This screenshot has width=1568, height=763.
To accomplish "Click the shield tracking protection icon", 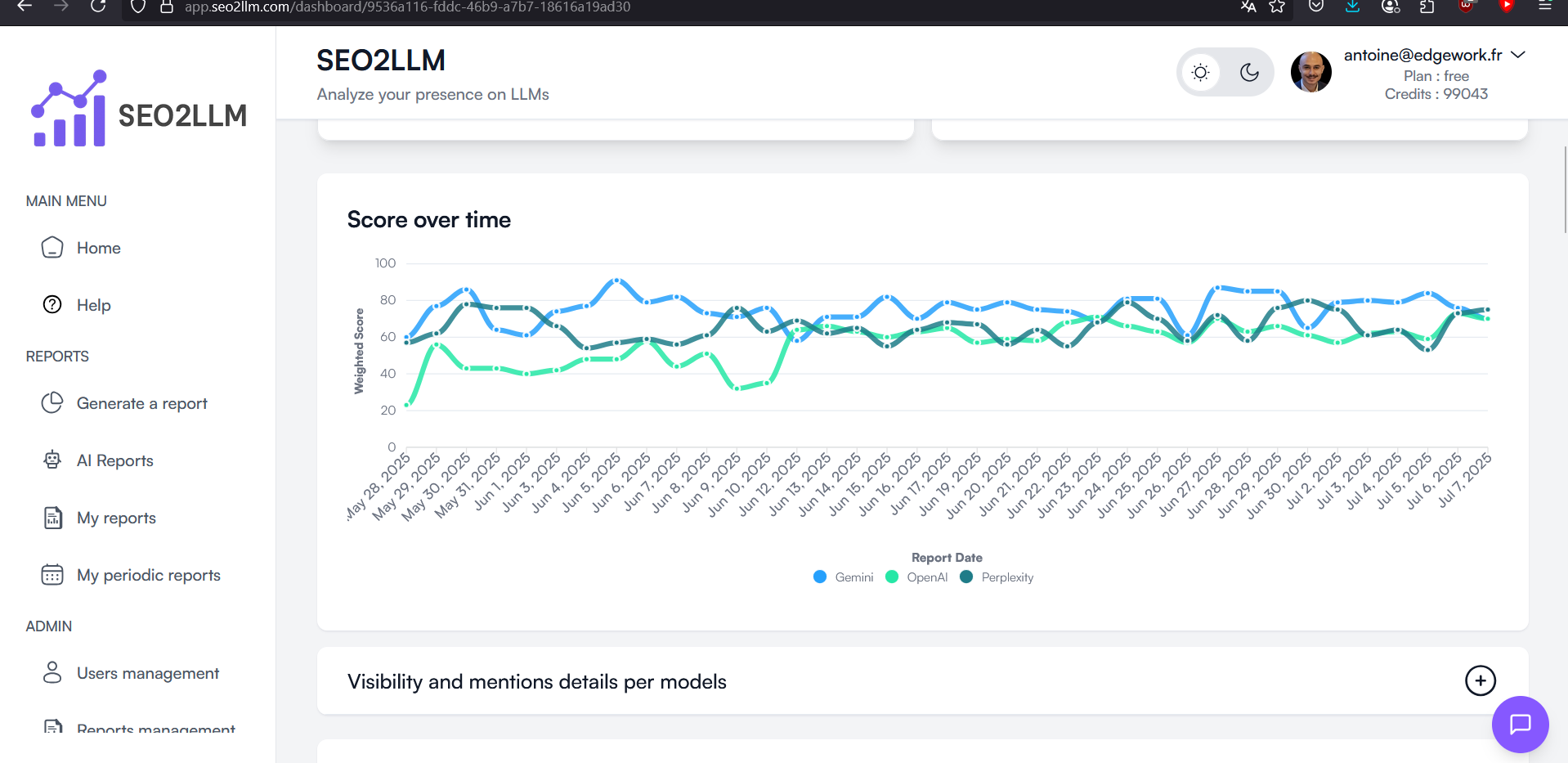I will coord(138,7).
